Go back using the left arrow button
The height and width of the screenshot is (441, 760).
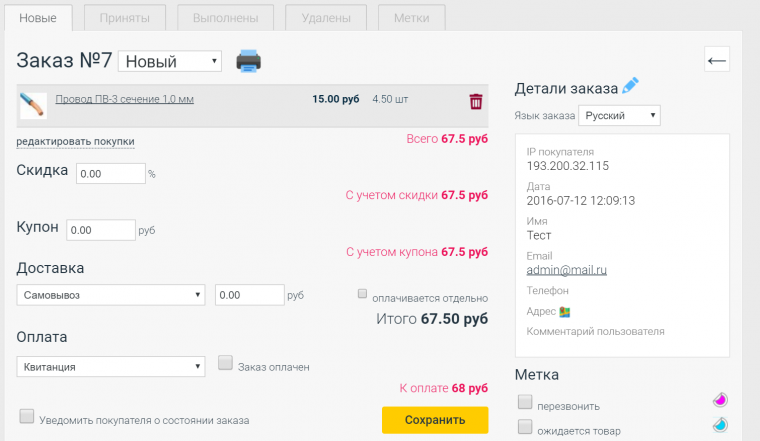716,60
